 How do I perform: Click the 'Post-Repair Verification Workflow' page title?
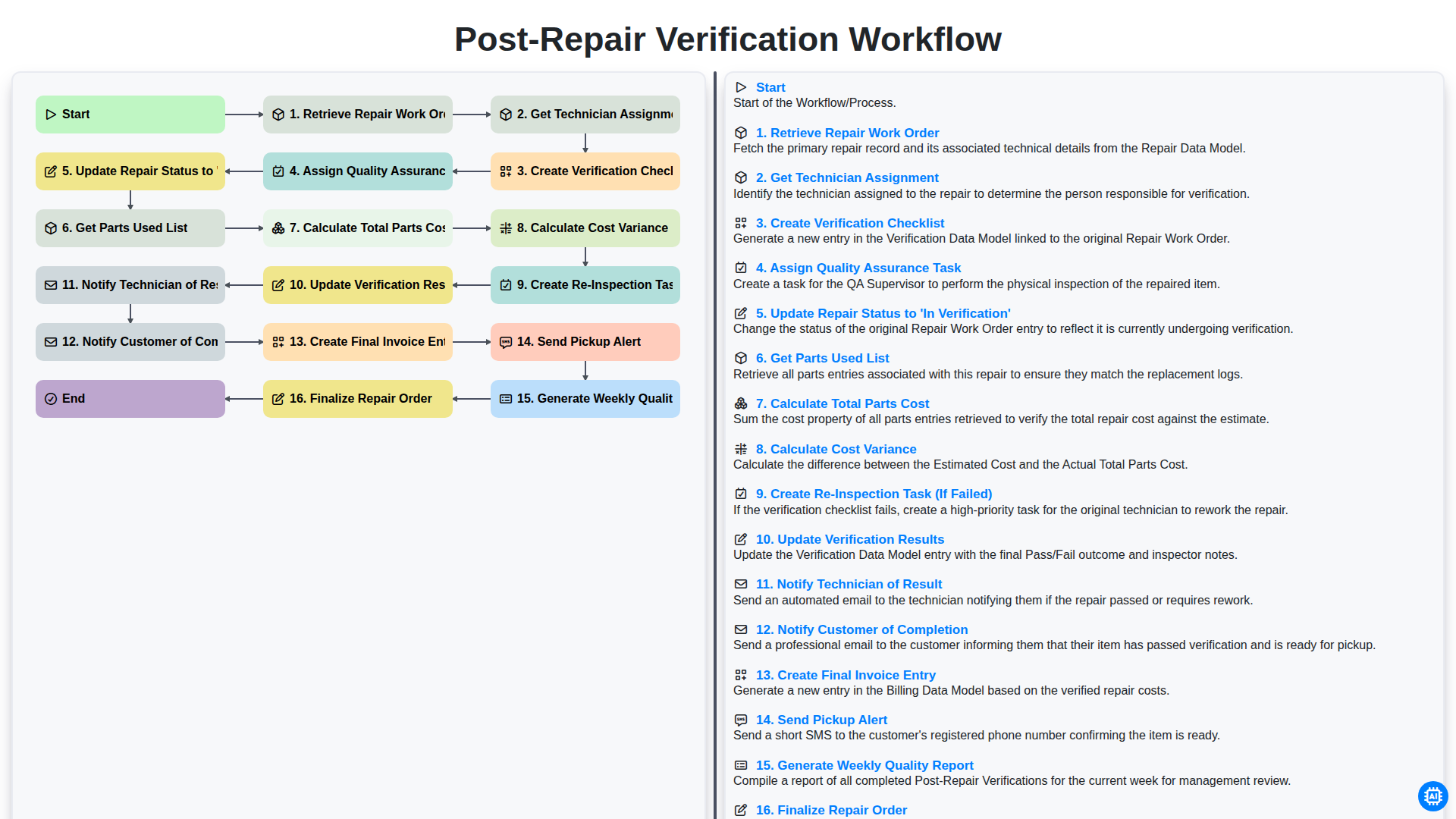pos(728,39)
